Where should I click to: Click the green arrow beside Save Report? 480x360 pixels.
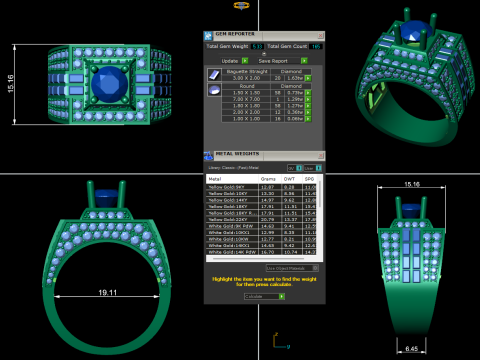point(304,61)
